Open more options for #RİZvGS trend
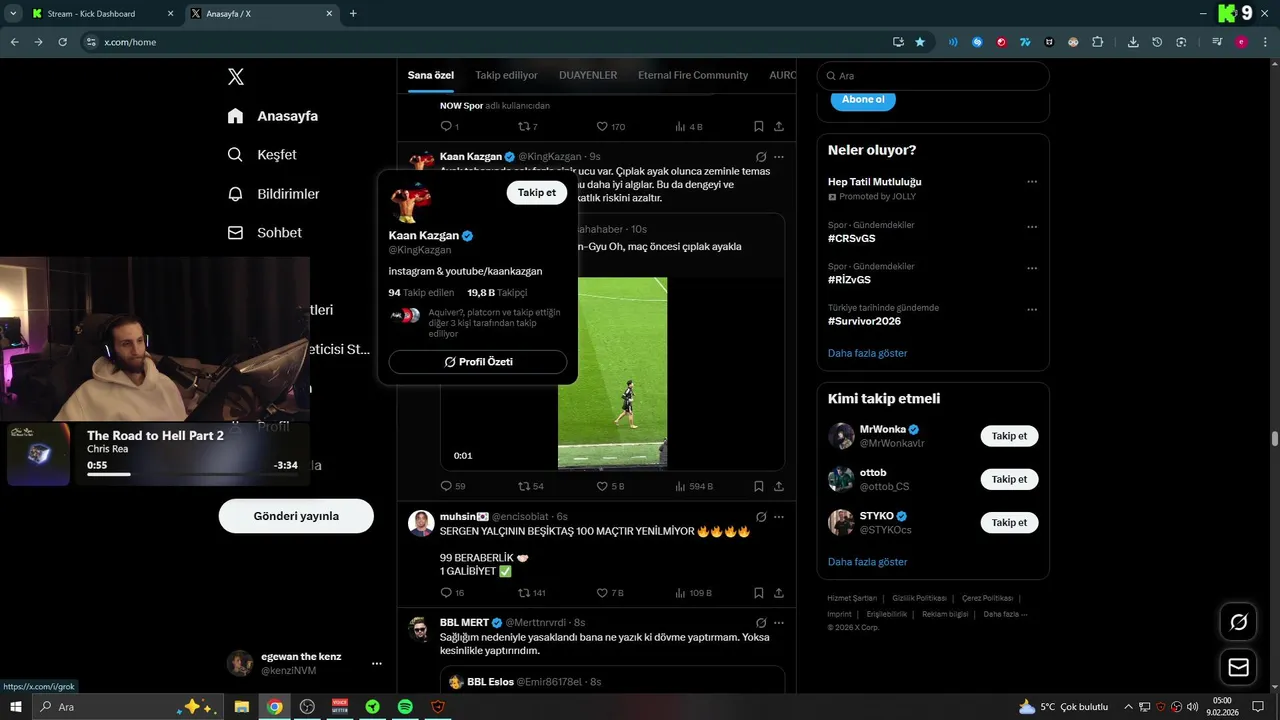 coord(1032,268)
